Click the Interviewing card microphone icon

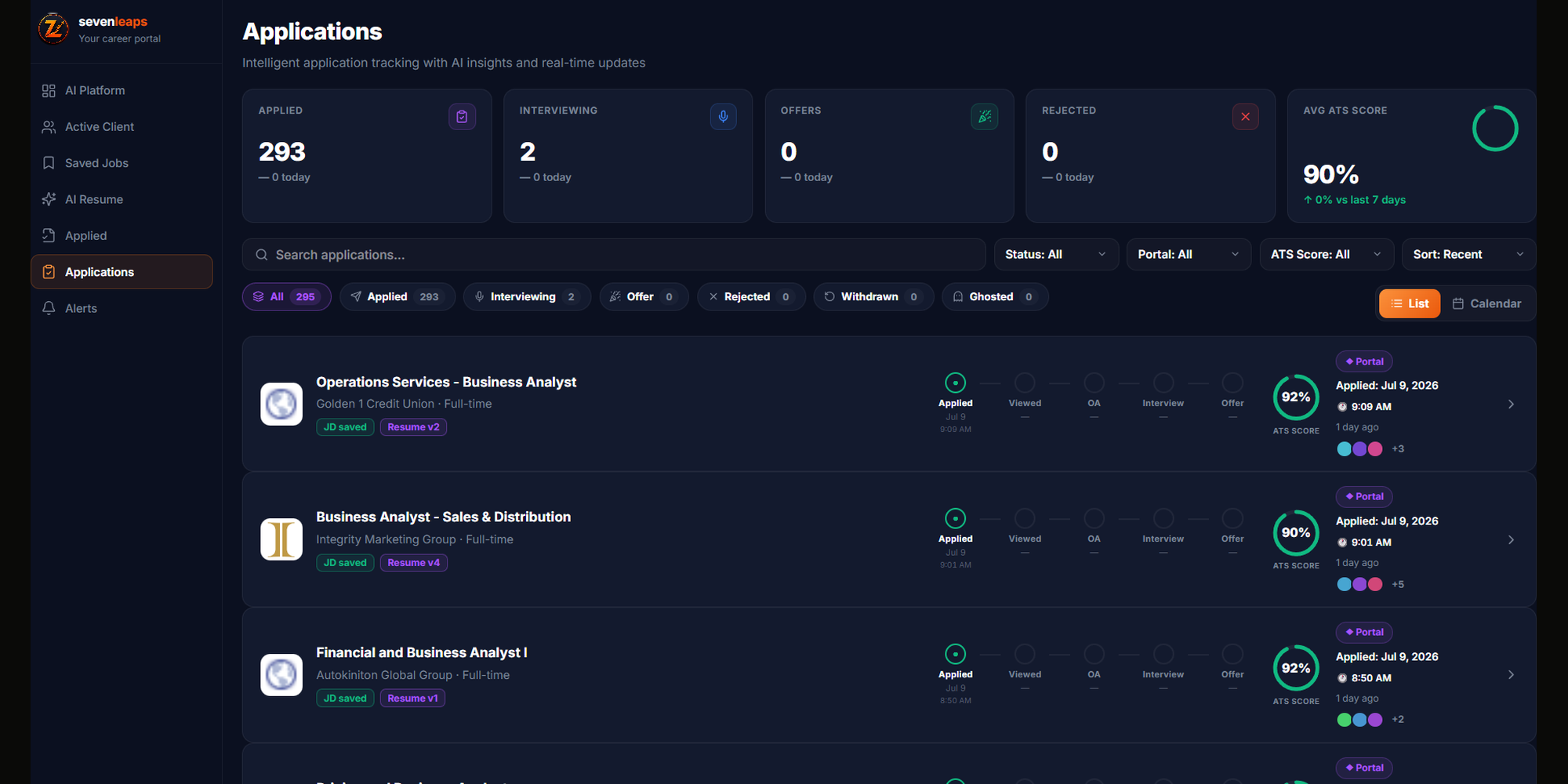723,117
